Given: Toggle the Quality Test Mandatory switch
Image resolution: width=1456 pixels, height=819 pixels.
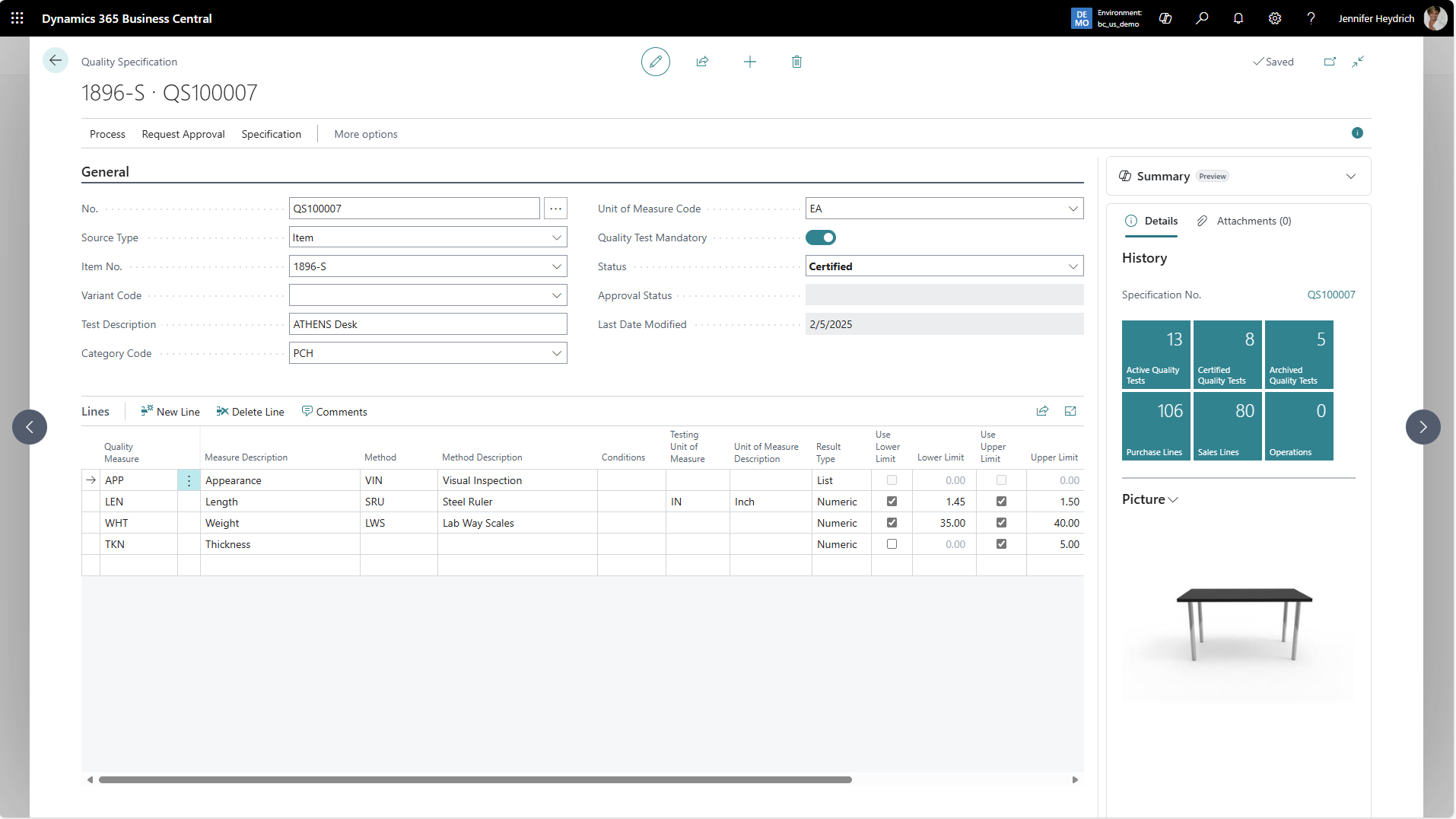Looking at the screenshot, I should pos(821,237).
